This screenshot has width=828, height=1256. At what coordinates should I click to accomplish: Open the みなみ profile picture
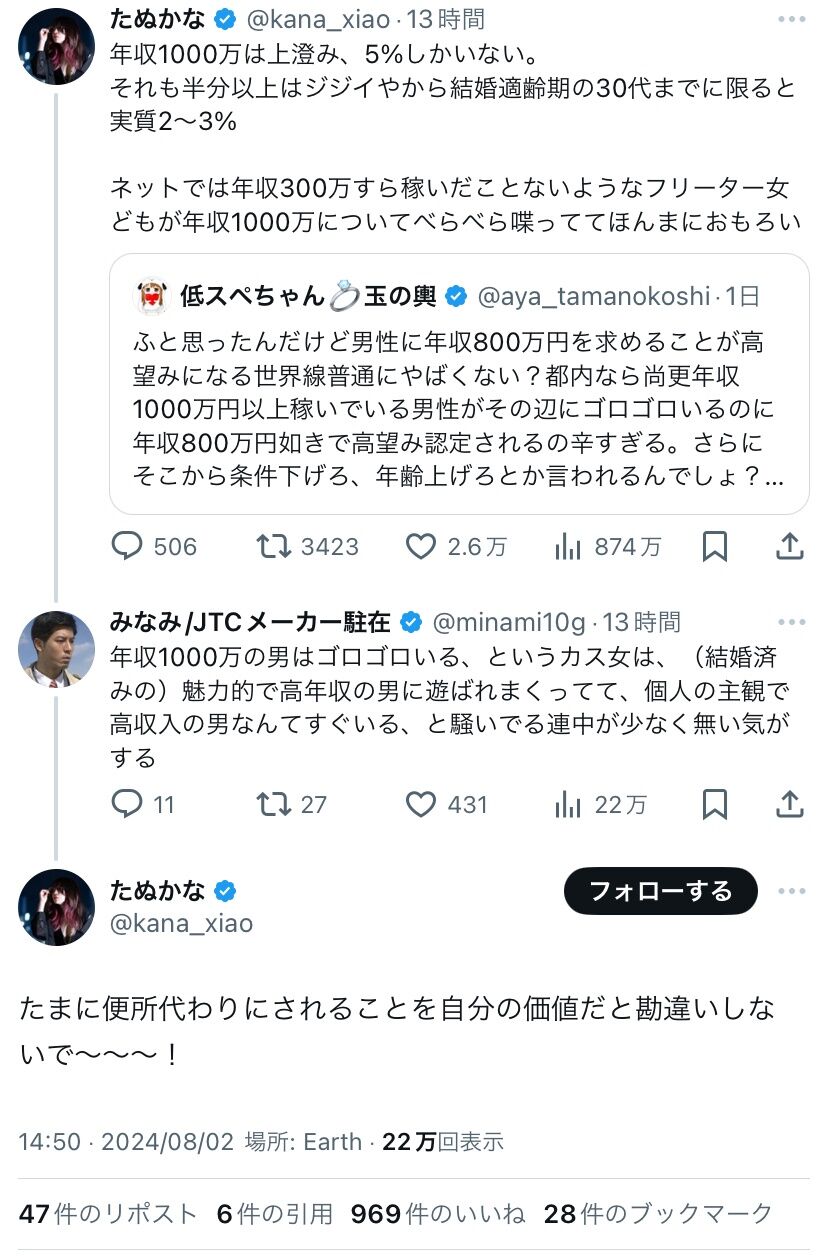click(x=56, y=649)
